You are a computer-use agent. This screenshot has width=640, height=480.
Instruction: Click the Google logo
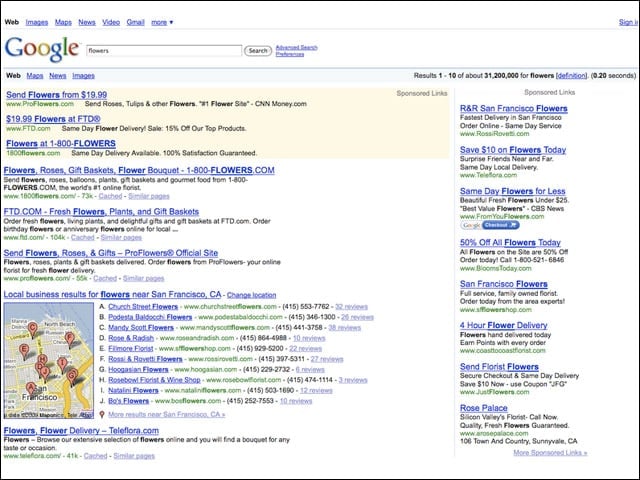coord(42,49)
